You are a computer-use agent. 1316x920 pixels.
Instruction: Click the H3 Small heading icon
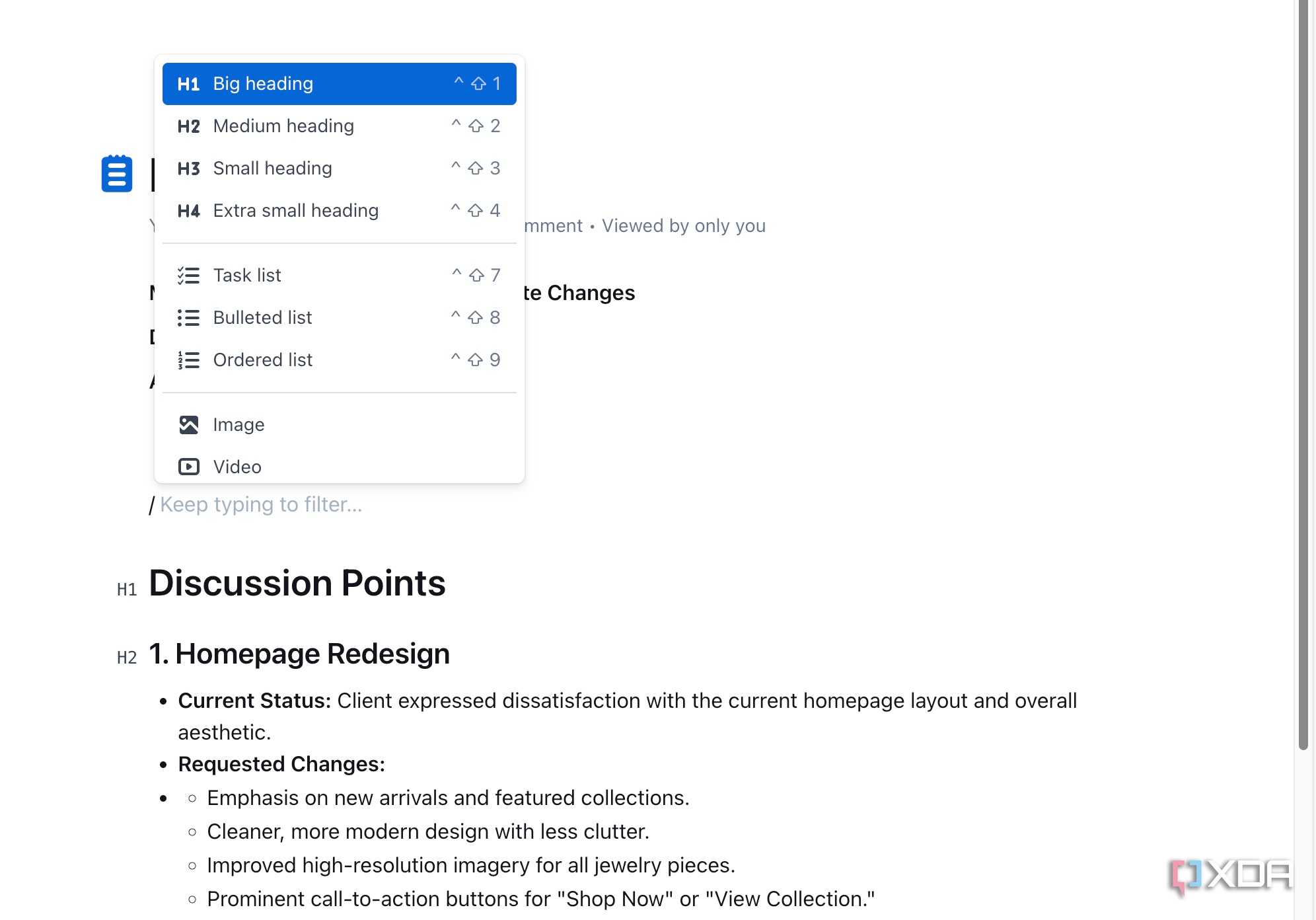pos(188,169)
